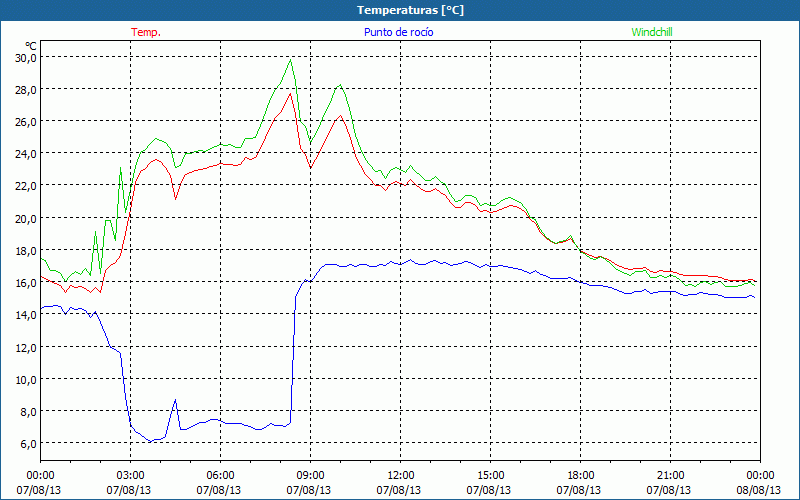The image size is (800, 500).
Task: Click the 16,0 y-axis value
Action: point(26,283)
